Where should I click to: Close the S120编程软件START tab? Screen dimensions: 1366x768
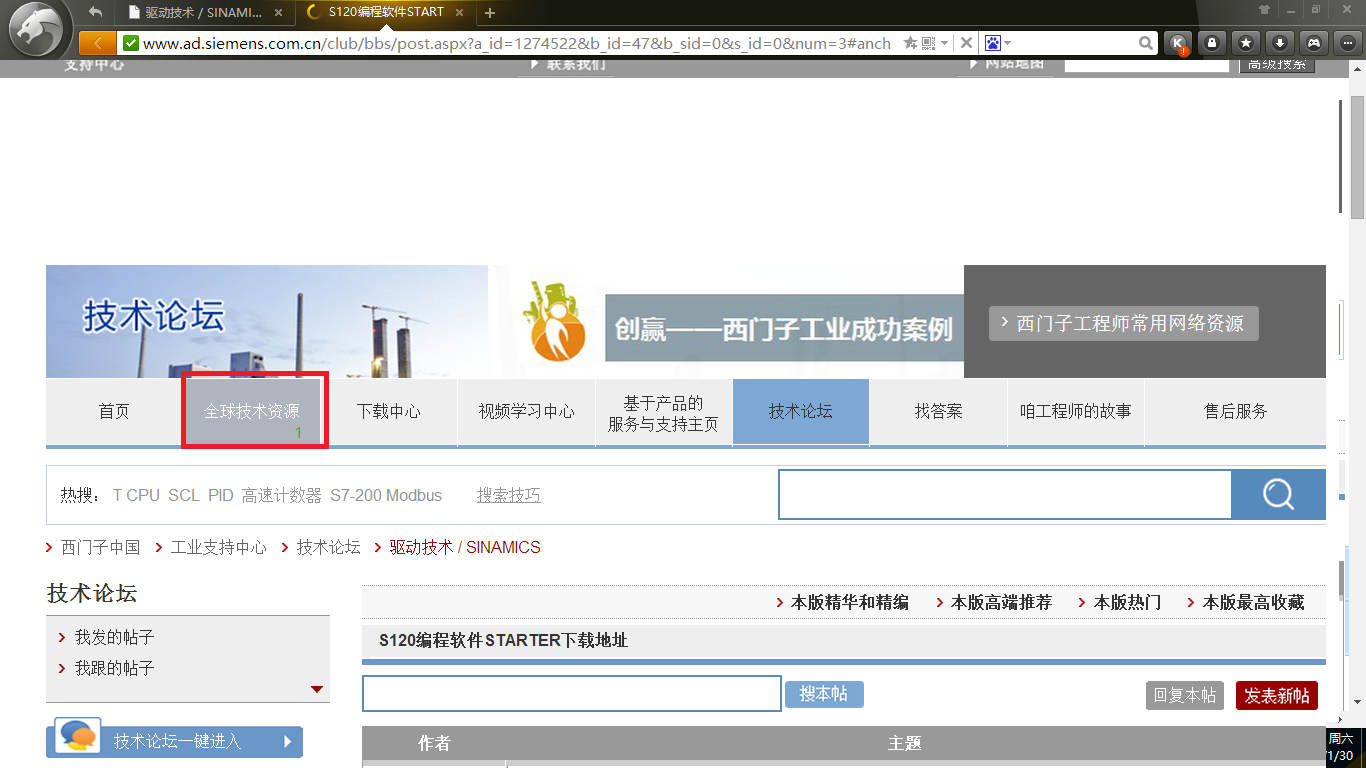(x=460, y=13)
